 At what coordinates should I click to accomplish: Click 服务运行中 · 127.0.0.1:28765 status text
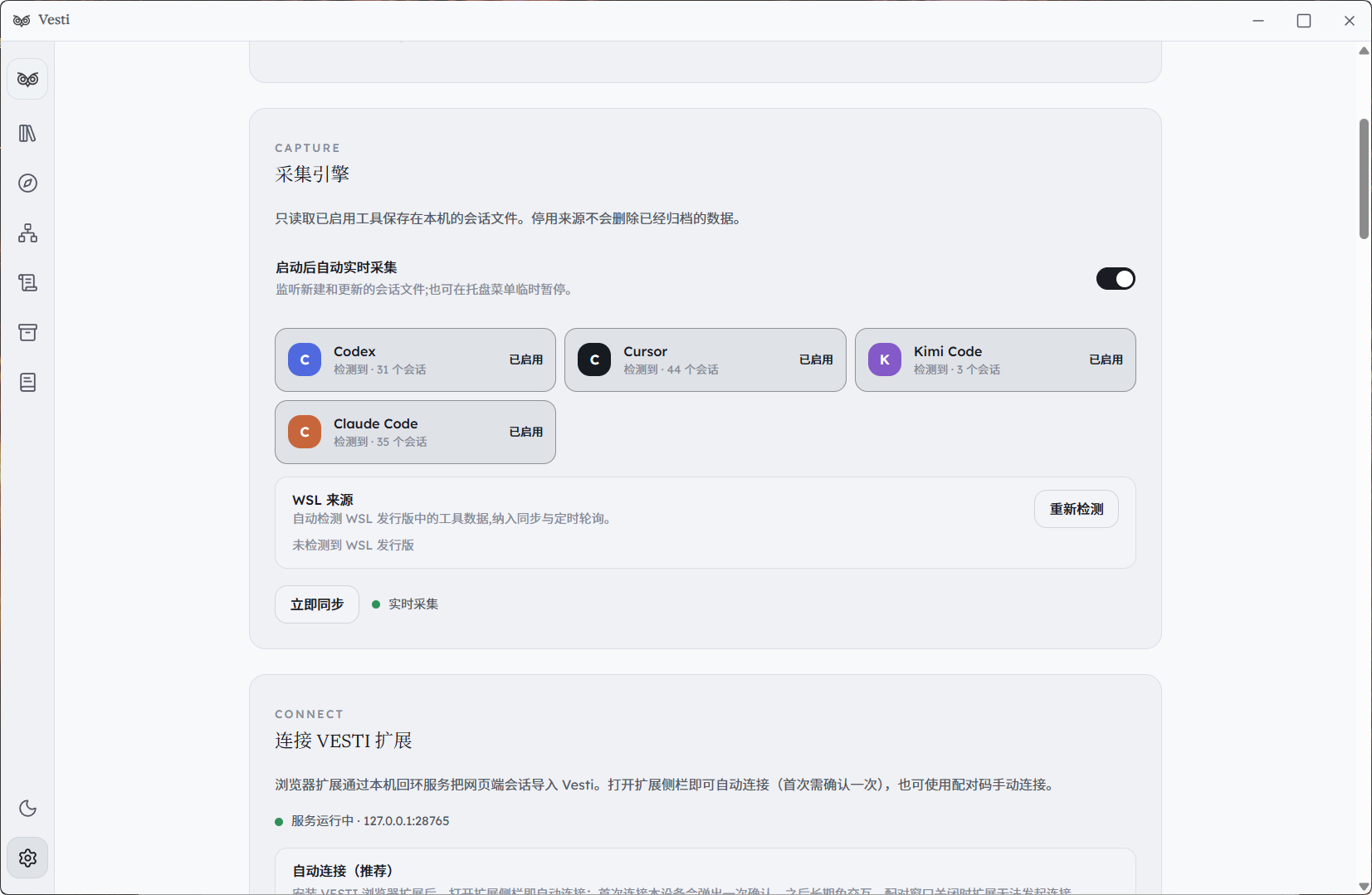(370, 821)
